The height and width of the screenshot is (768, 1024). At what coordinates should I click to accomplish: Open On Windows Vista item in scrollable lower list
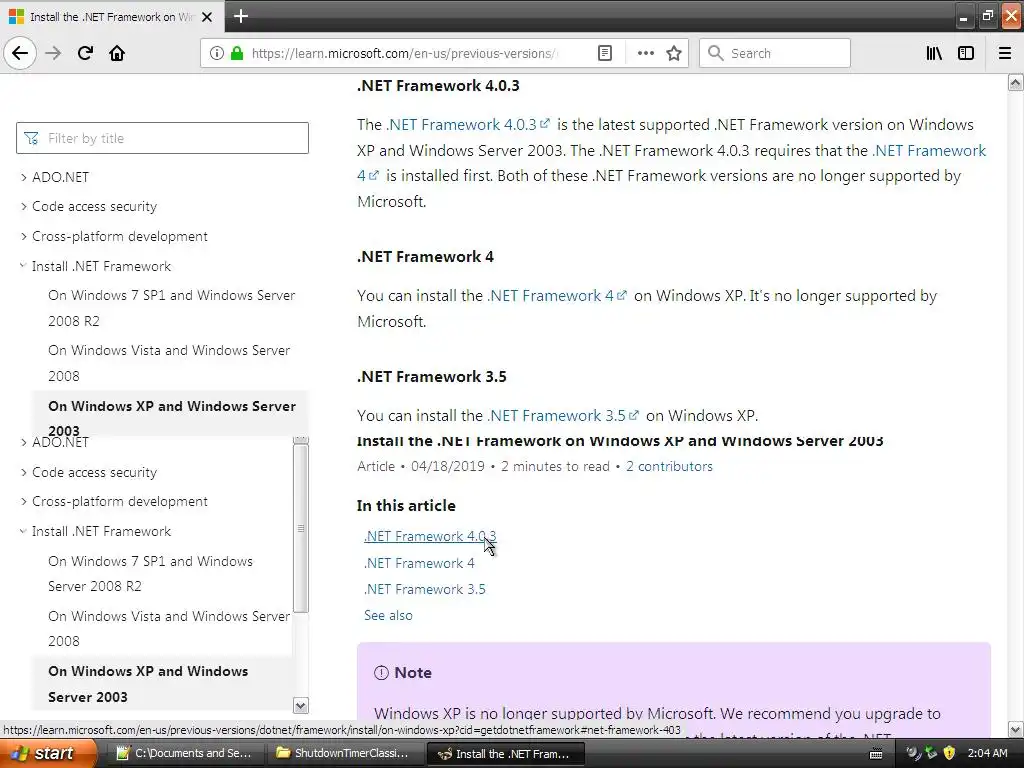[168, 628]
